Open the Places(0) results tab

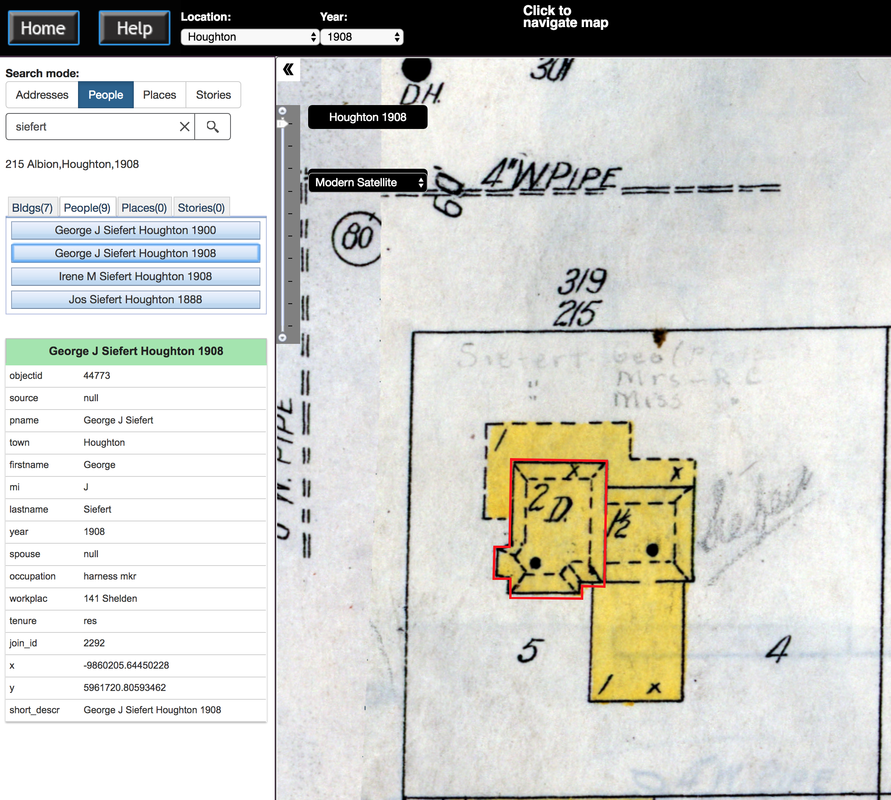pos(144,208)
